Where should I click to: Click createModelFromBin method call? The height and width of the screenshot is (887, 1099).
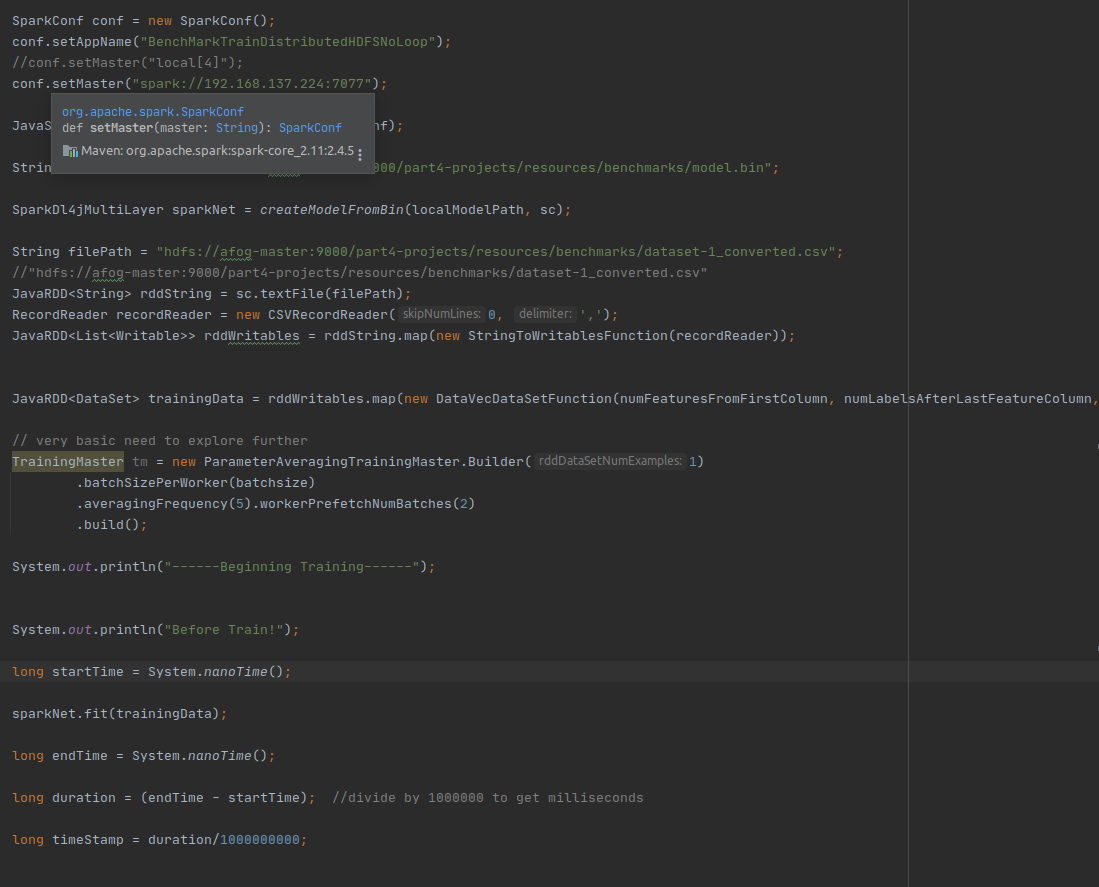pyautogui.click(x=332, y=209)
